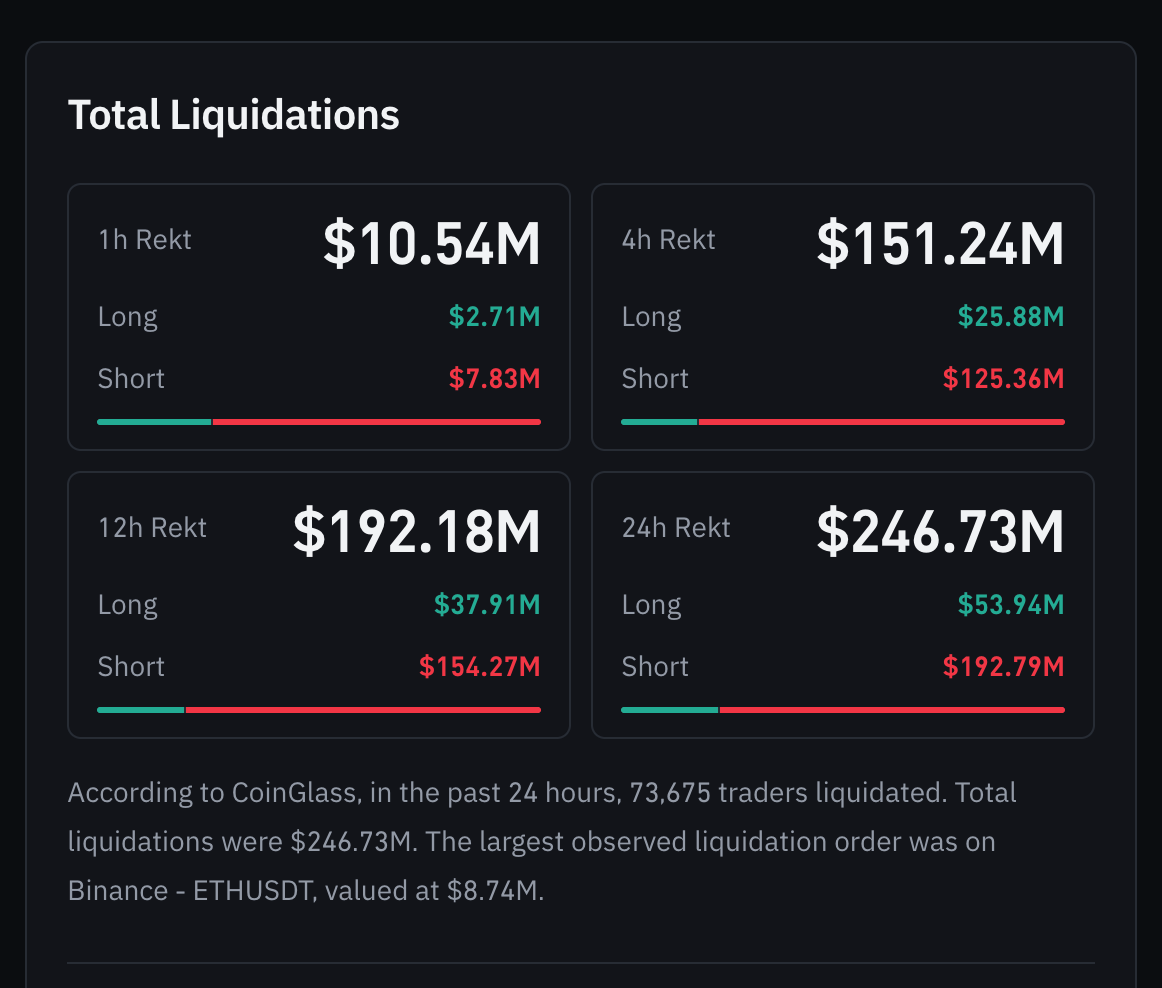Click the 24h long value $53.94M

[1011, 605]
